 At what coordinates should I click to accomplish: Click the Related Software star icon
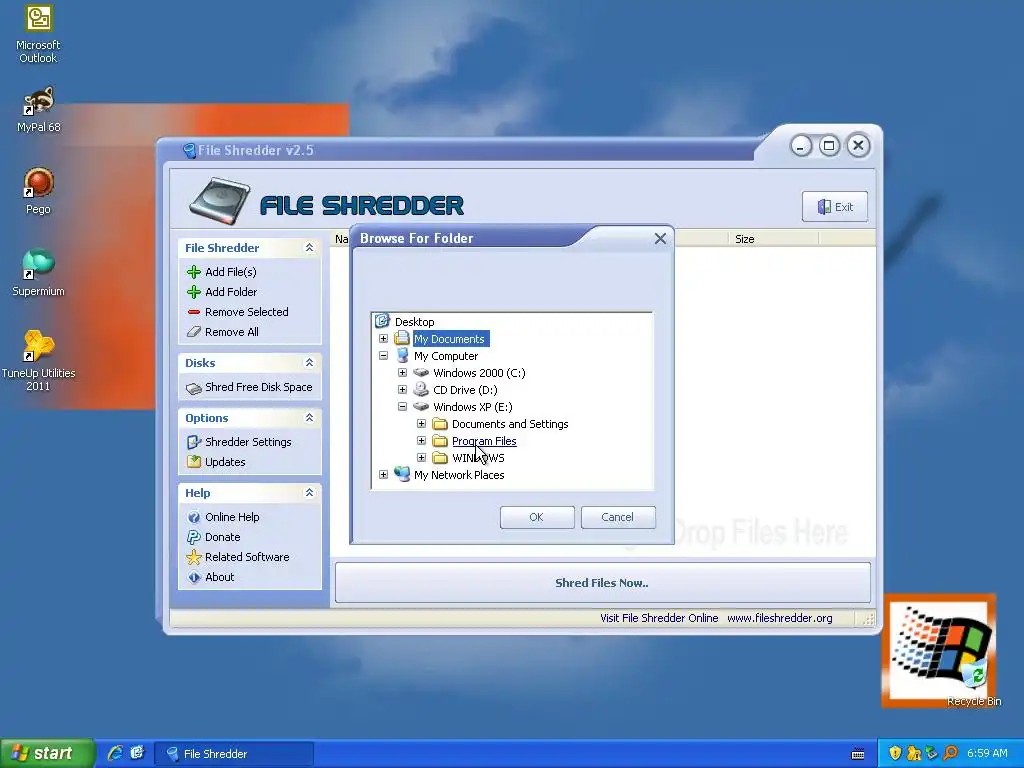(x=193, y=557)
